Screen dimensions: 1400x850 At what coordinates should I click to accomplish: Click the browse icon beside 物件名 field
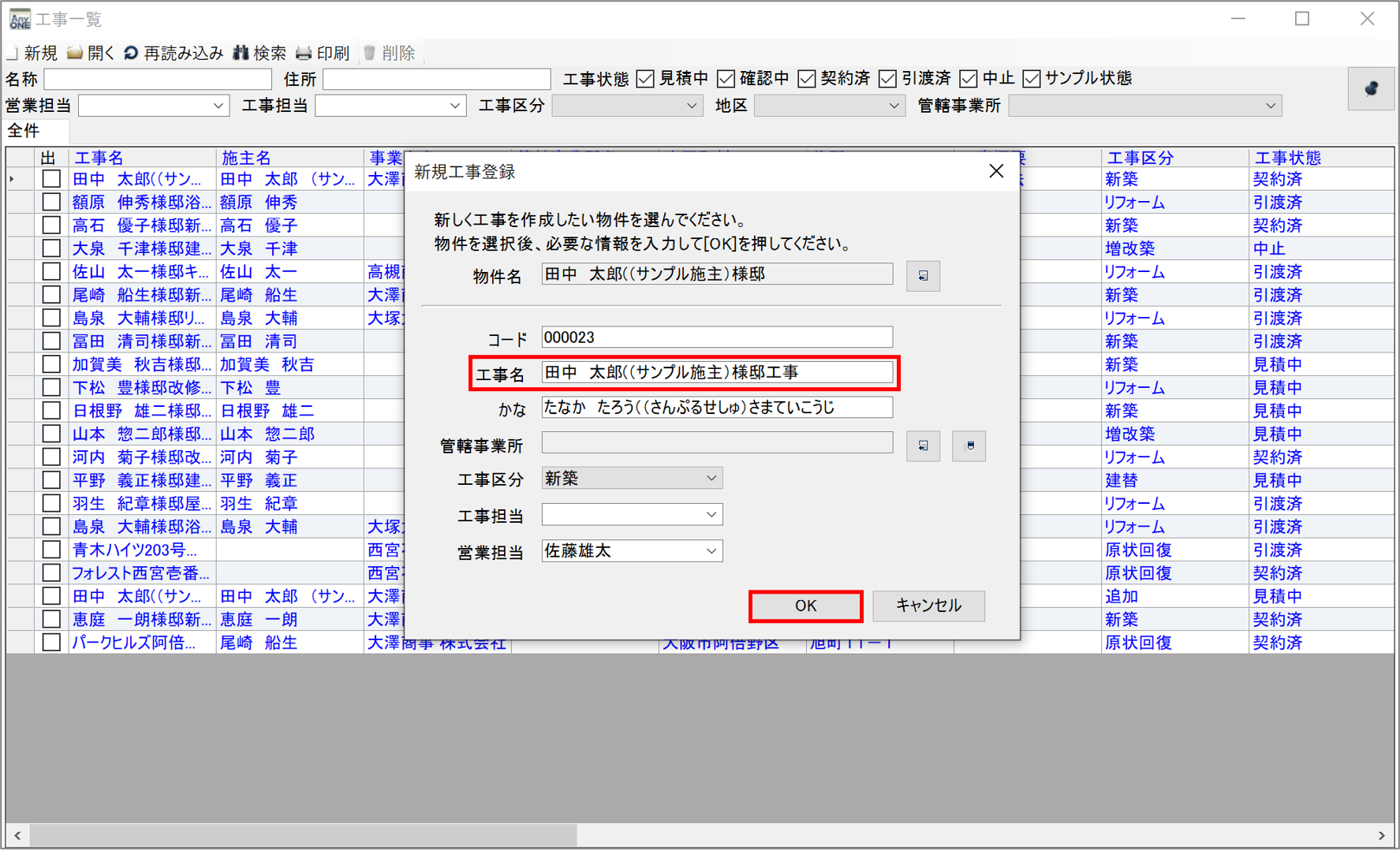pos(922,276)
